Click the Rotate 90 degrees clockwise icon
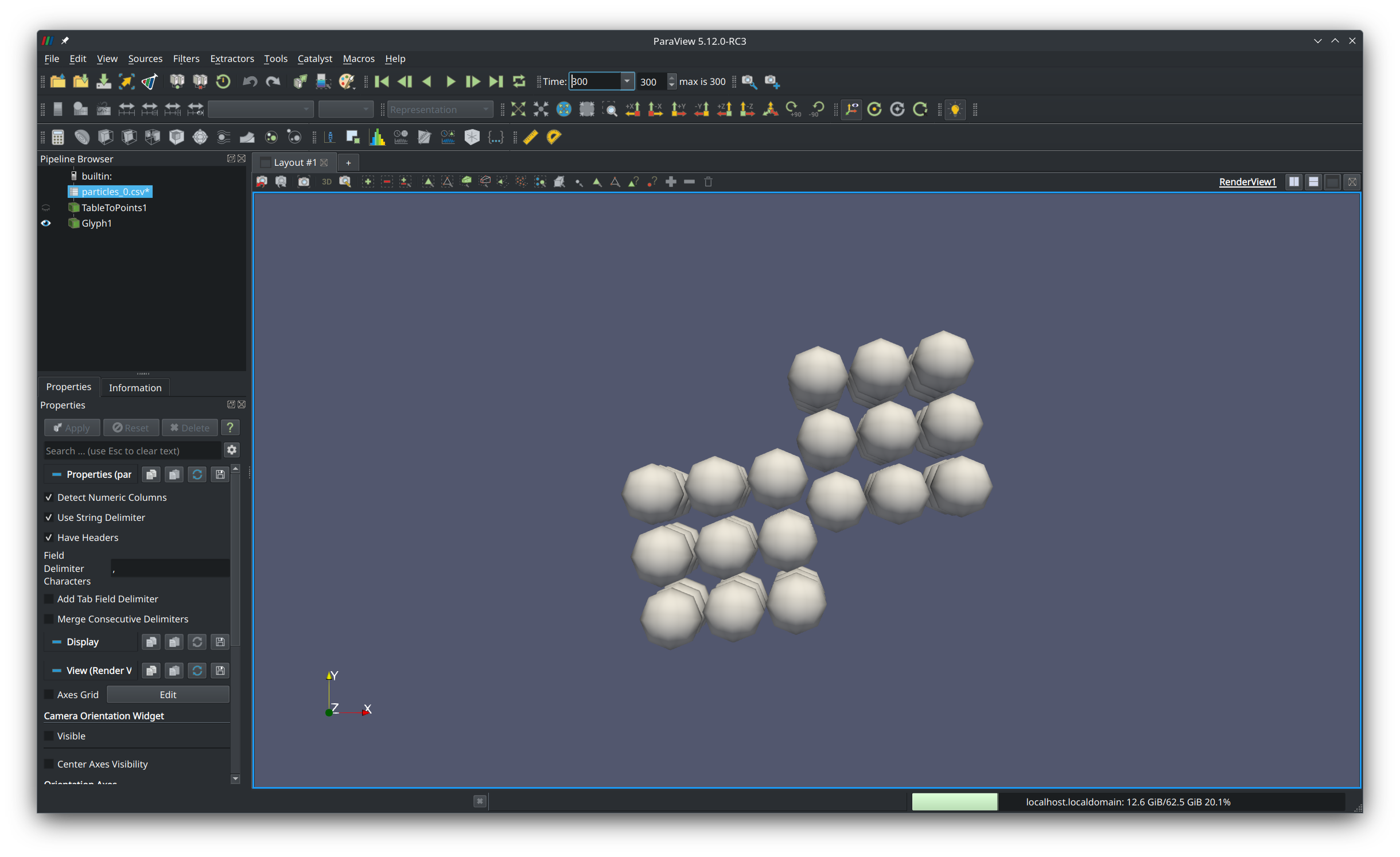The image size is (1400, 857). click(794, 109)
